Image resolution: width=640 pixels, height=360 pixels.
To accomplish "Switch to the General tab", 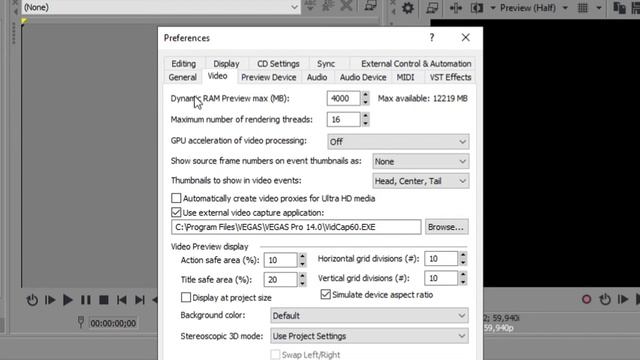I will coord(182,77).
